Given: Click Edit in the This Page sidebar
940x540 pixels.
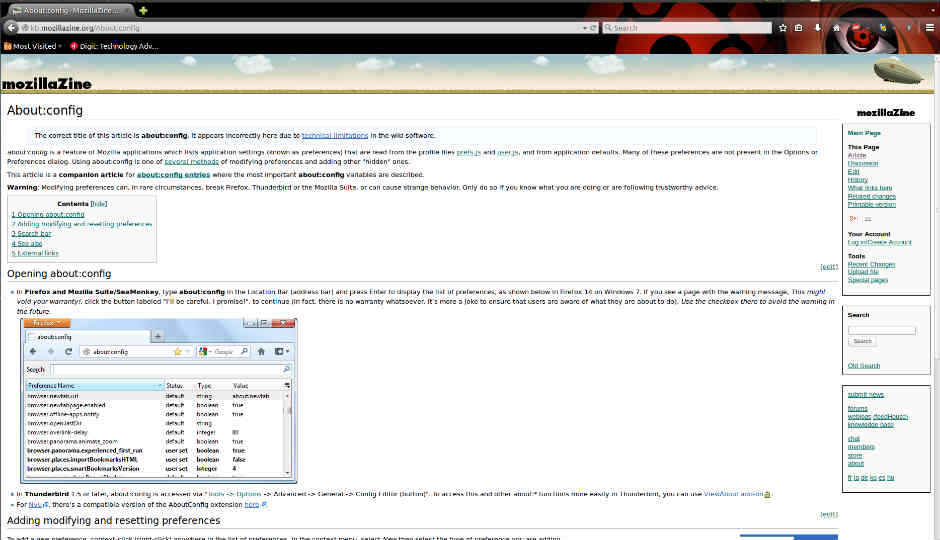Looking at the screenshot, I should (853, 171).
